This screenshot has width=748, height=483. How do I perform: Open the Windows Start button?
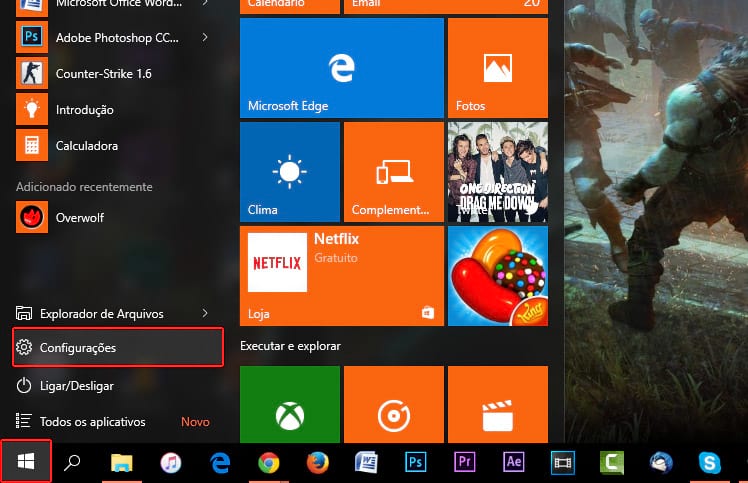coord(26,462)
